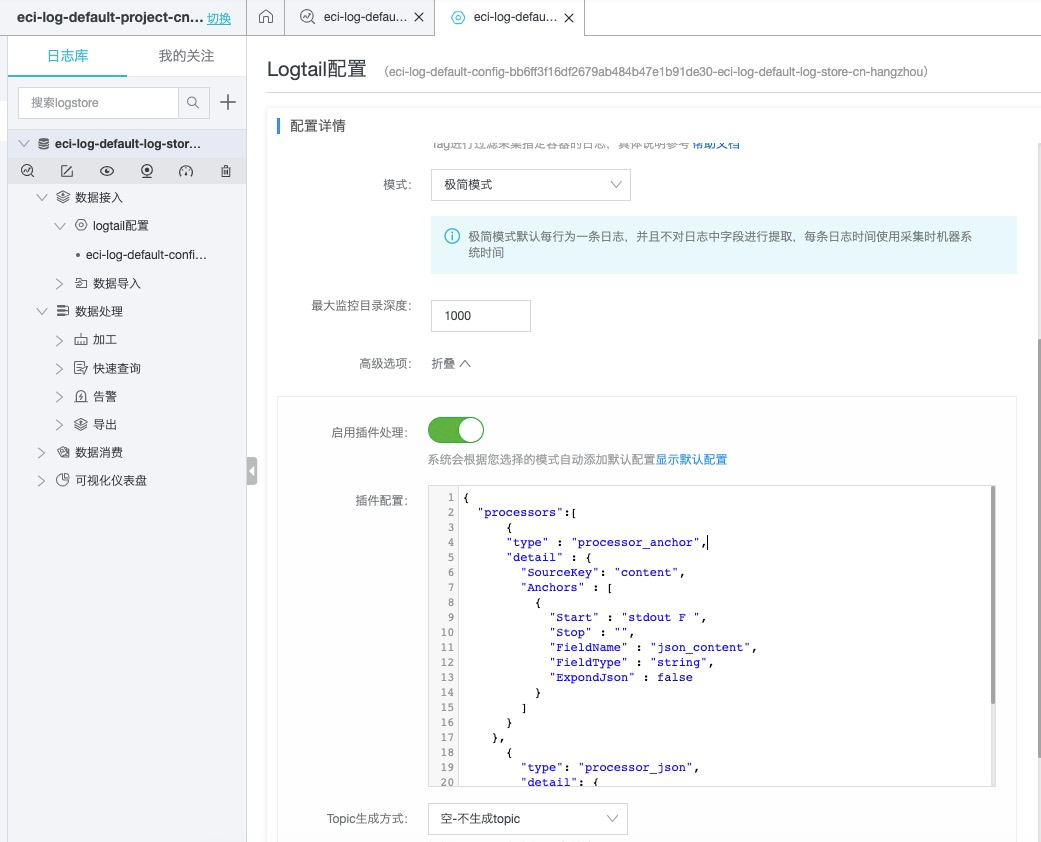
Task: Click the consumption preview icon in logstore toolbar
Action: click(x=147, y=171)
